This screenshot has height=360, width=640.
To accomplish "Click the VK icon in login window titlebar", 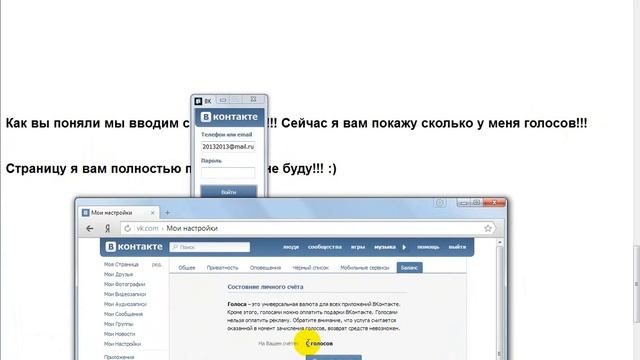I will tap(198, 101).
